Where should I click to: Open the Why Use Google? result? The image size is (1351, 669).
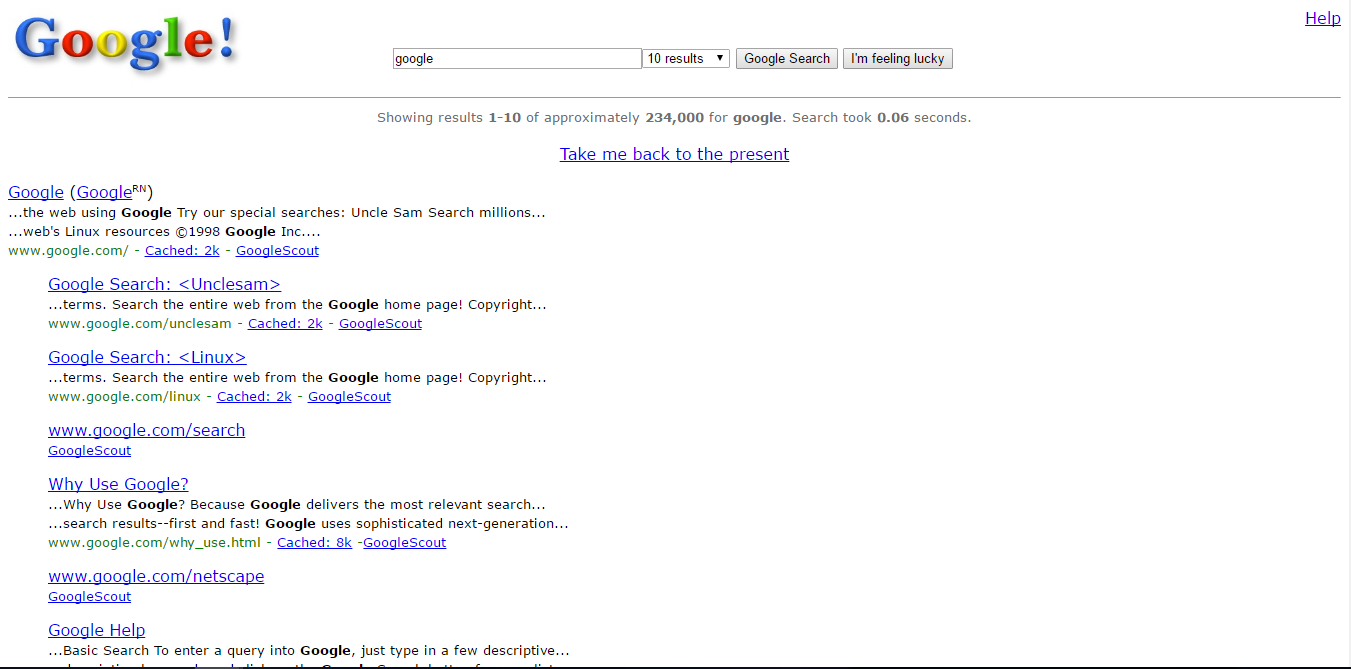pyautogui.click(x=118, y=484)
